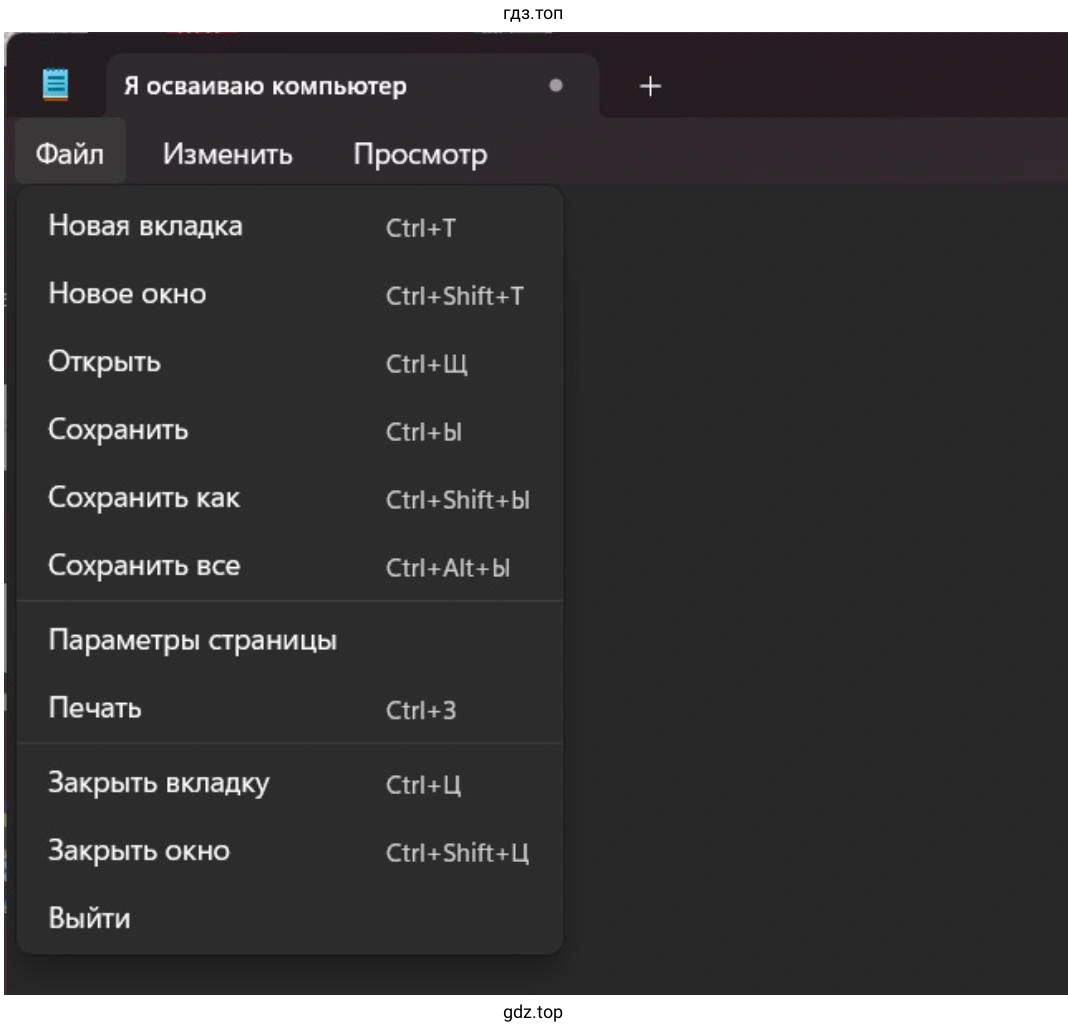Select Сохранить все to save all tabs
Image resolution: width=1068 pixels, height=1032 pixels.
point(144,566)
